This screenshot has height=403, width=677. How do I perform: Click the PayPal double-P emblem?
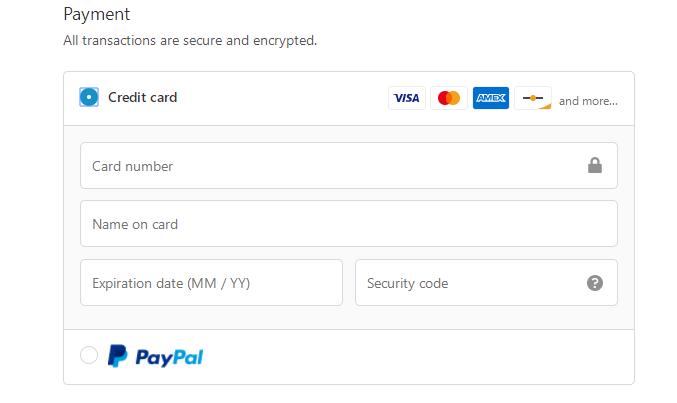click(x=118, y=356)
